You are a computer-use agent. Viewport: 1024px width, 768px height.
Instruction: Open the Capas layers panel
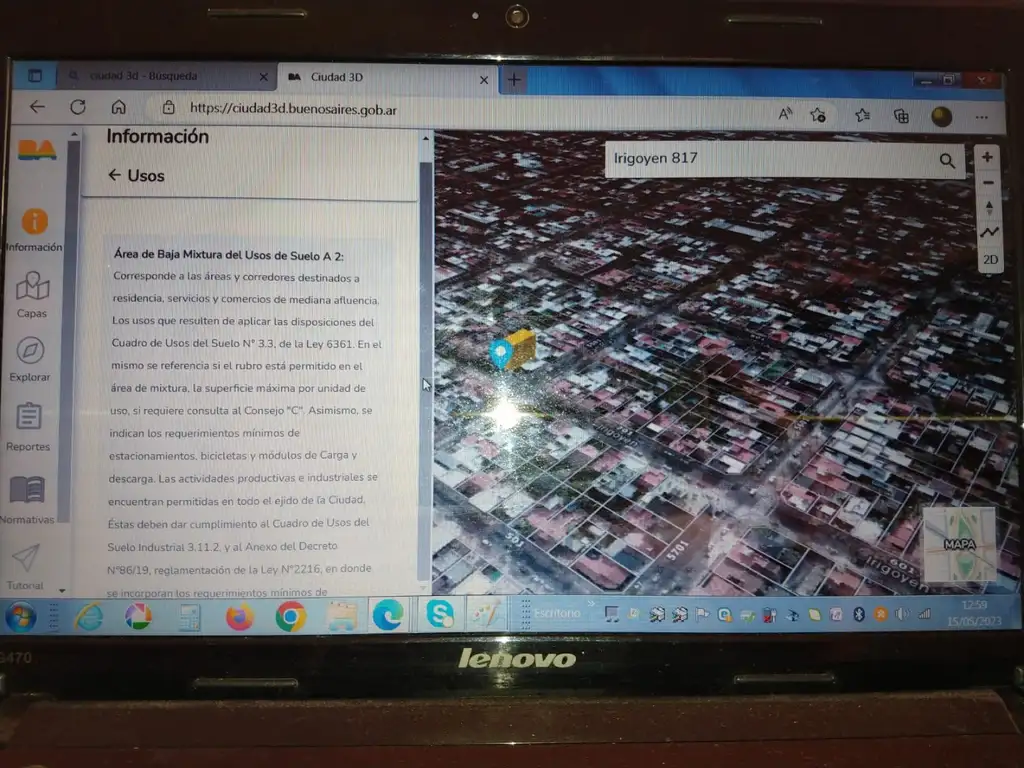32,295
